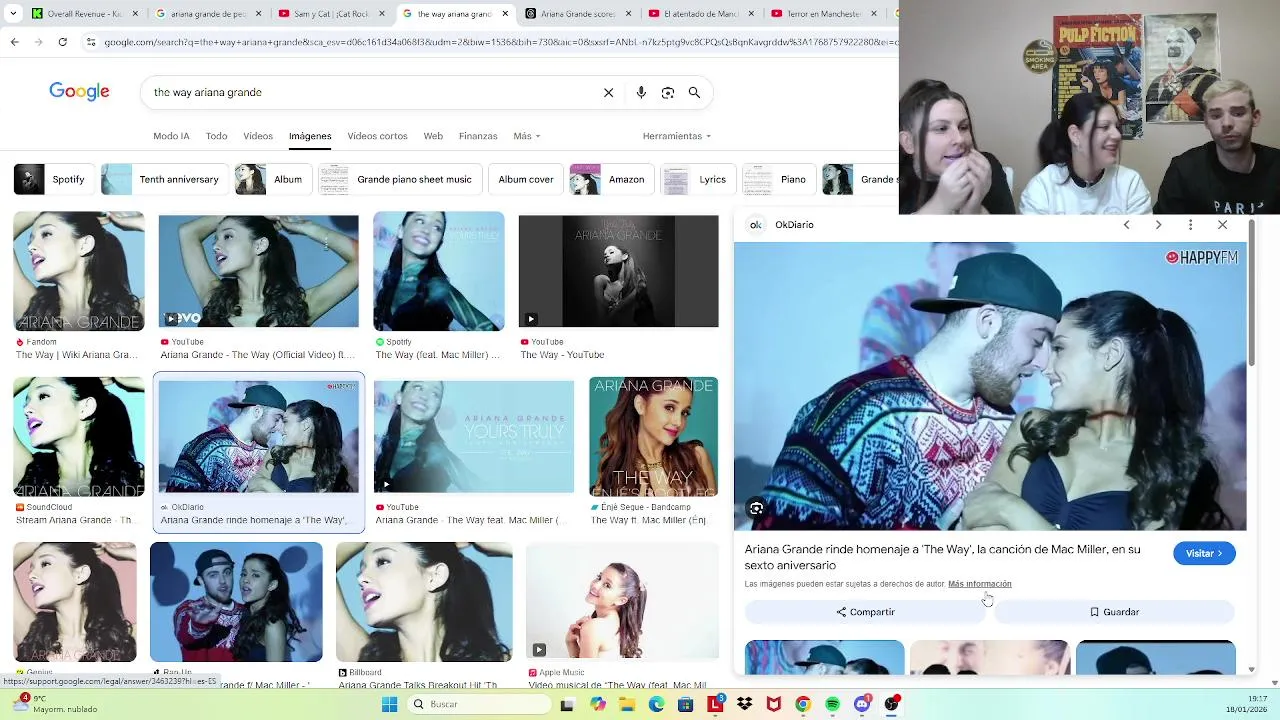Show previous image in the preview panel
1280x720 pixels.
pos(1126,225)
